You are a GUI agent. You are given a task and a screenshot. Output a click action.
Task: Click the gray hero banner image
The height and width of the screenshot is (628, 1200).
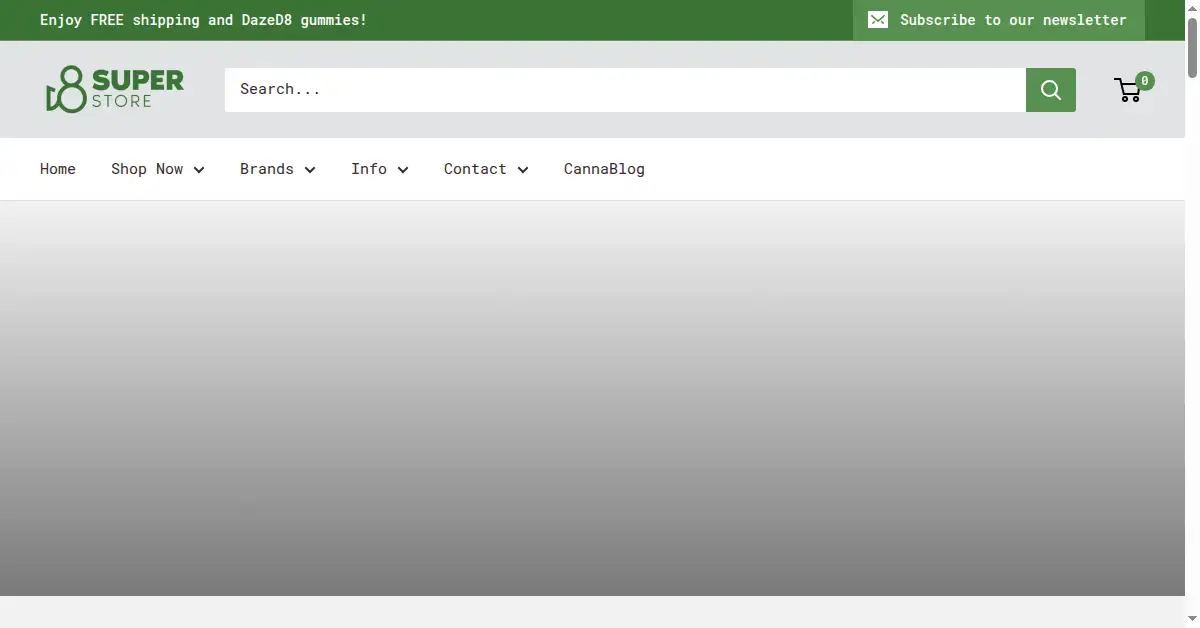pos(592,398)
